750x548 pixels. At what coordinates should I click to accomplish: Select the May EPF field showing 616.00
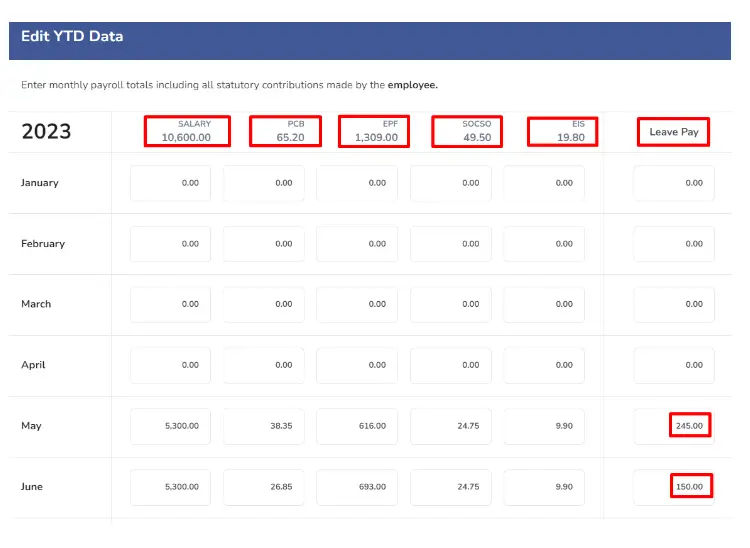point(357,426)
